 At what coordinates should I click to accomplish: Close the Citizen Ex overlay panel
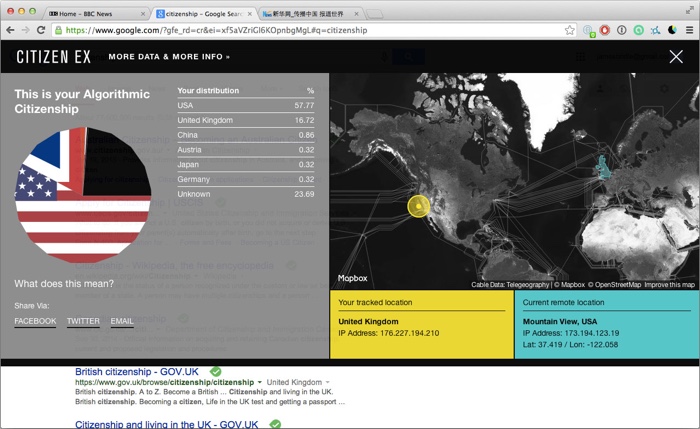(676, 57)
